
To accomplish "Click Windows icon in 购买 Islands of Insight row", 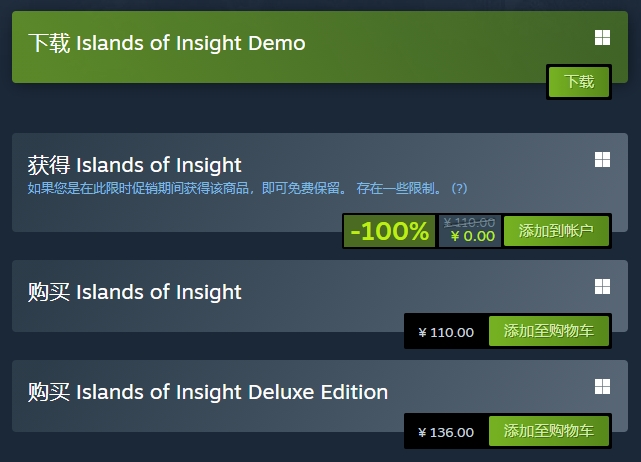I will click(602, 287).
